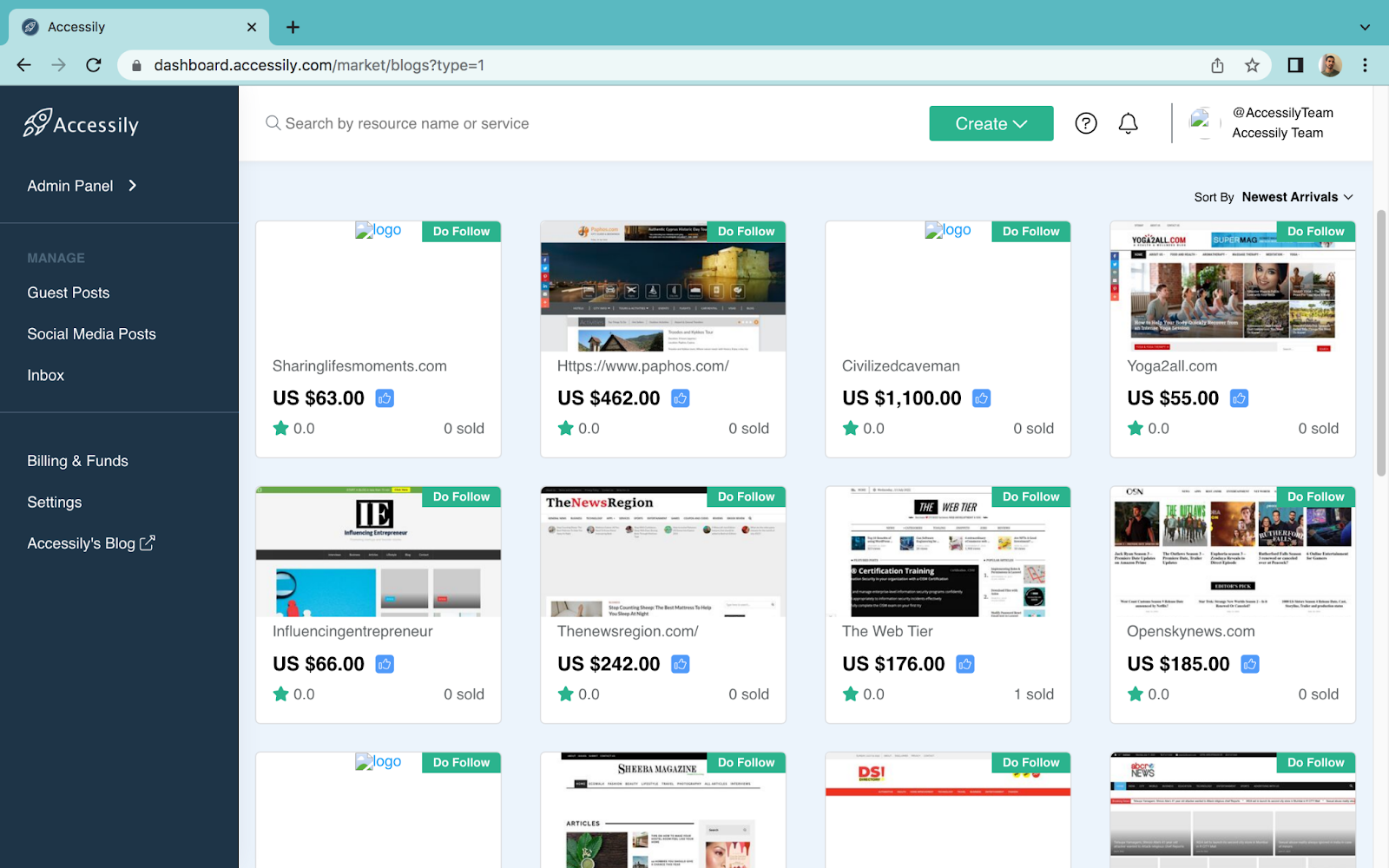Click the search magnifier icon

(273, 123)
